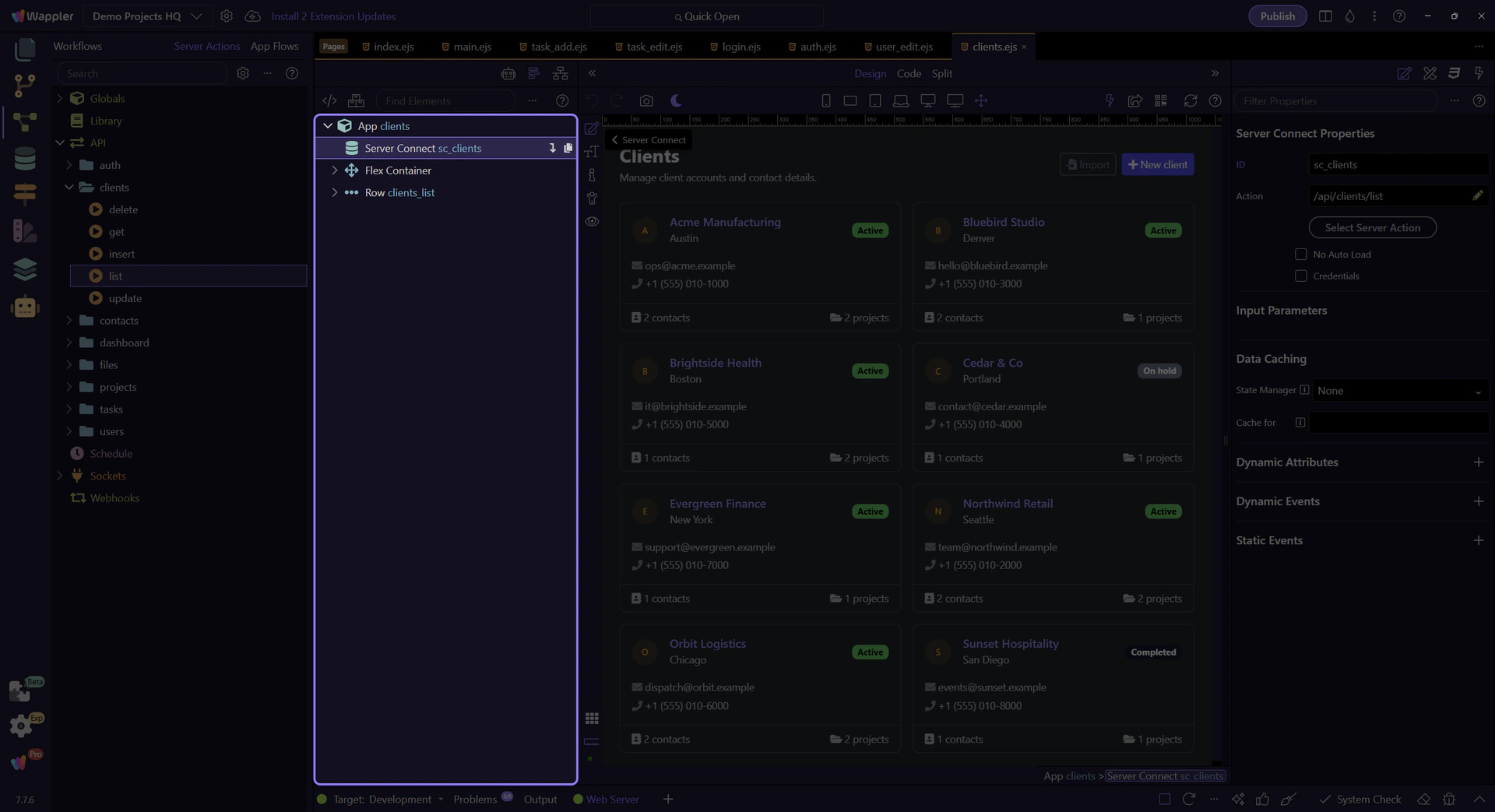1495x812 pixels.
Task: Open the Database Manager in left sidebar
Action: (25, 159)
